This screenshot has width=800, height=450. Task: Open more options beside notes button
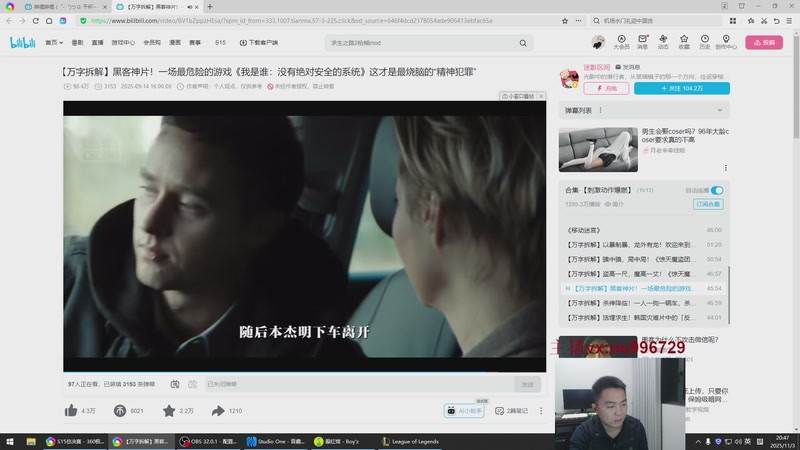pyautogui.click(x=541, y=411)
